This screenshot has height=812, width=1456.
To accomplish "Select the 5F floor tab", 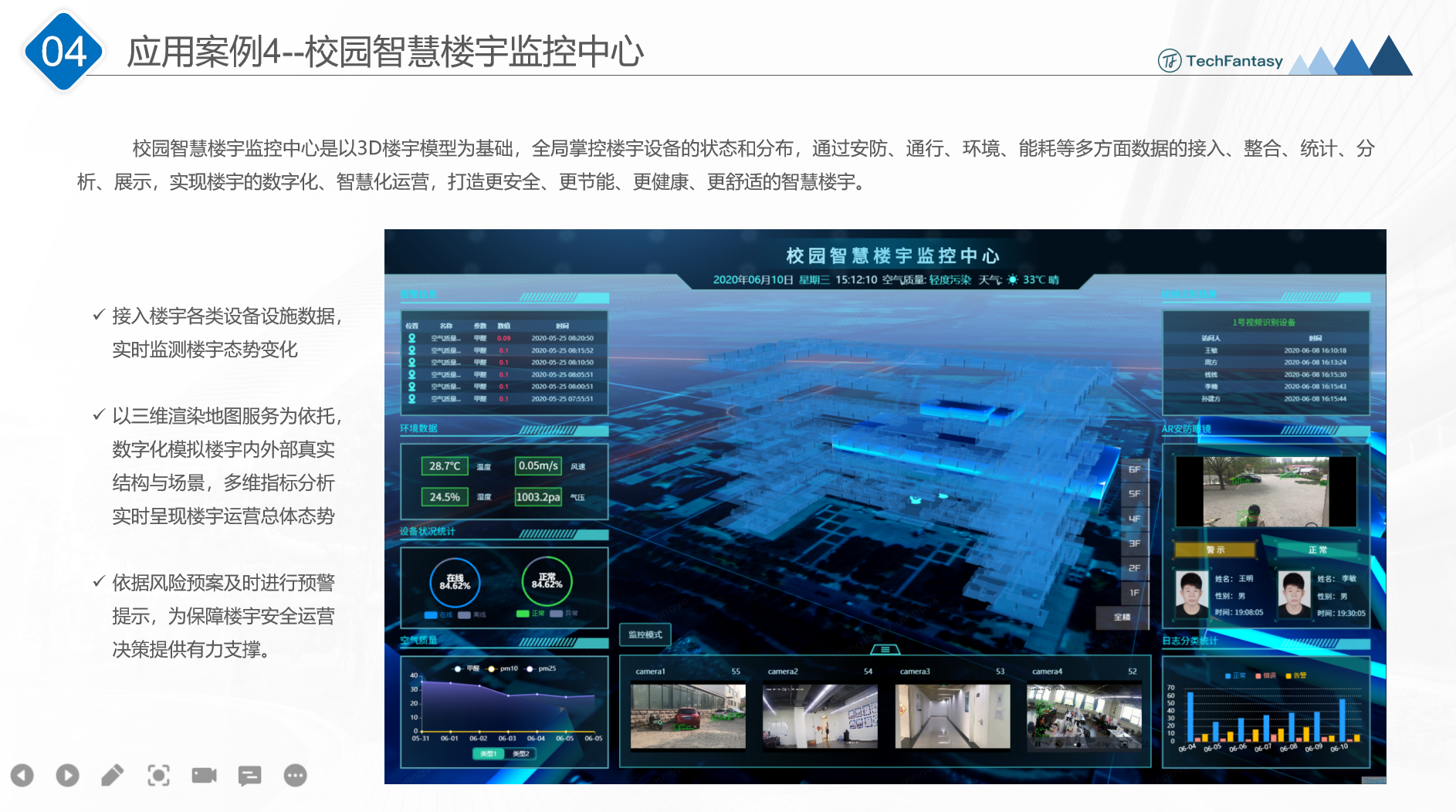I will [x=1134, y=494].
